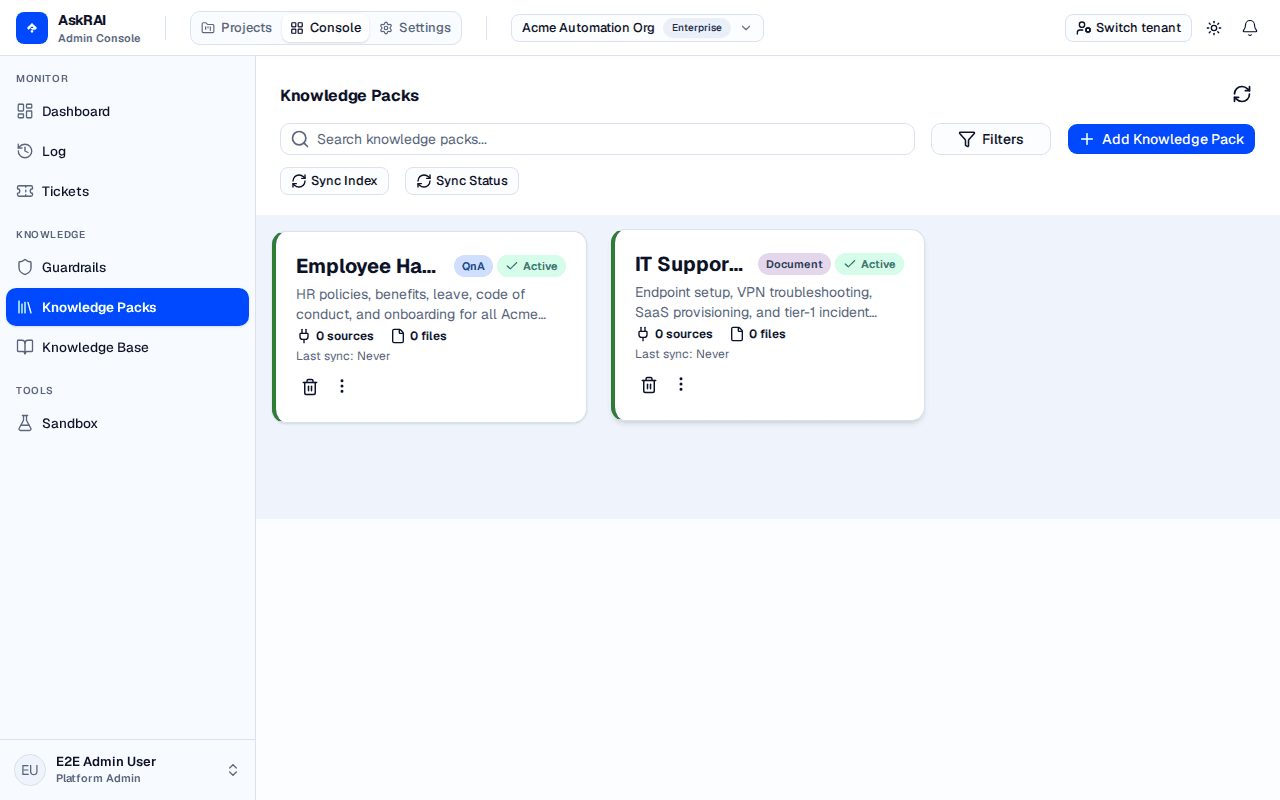Click the Enterprise plan badge
This screenshot has height=800, width=1280.
[x=697, y=28]
